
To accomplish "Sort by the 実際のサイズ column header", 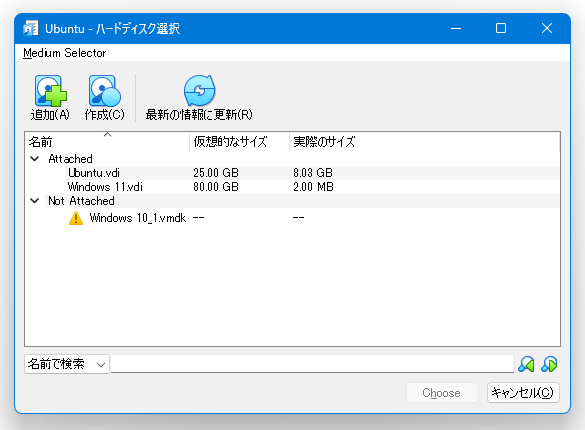I will click(425, 142).
